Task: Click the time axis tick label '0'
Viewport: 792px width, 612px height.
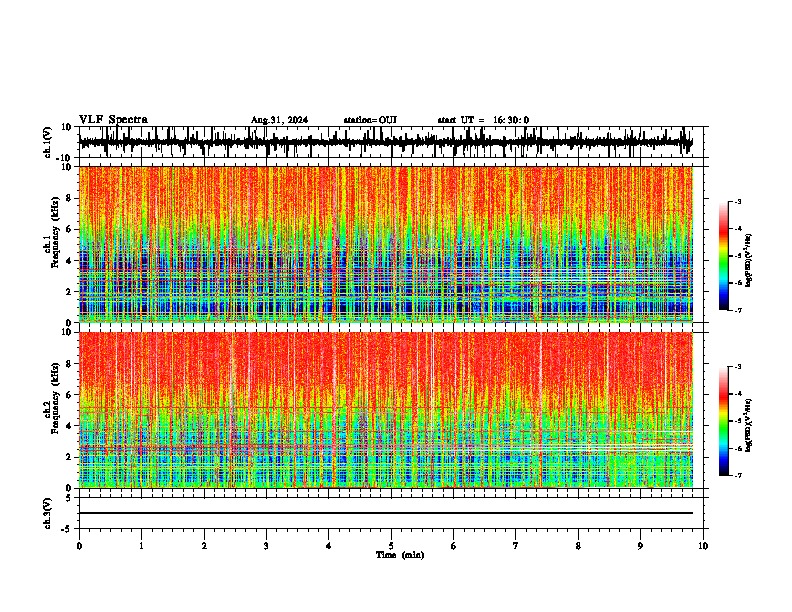Action: (x=79, y=546)
